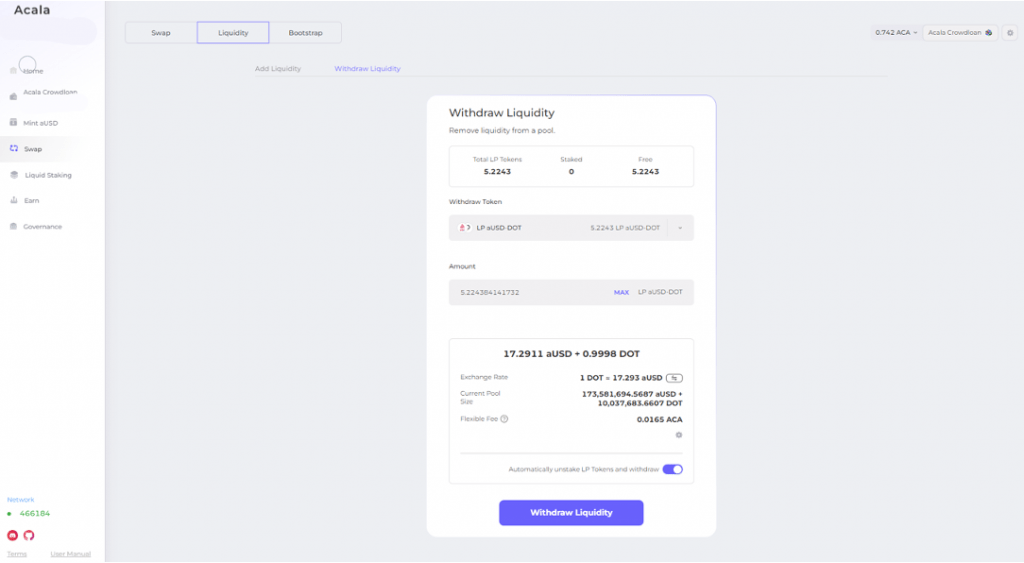This screenshot has width=1024, height=563.
Task: Switch to the Bootstrap tab
Action: coord(305,33)
